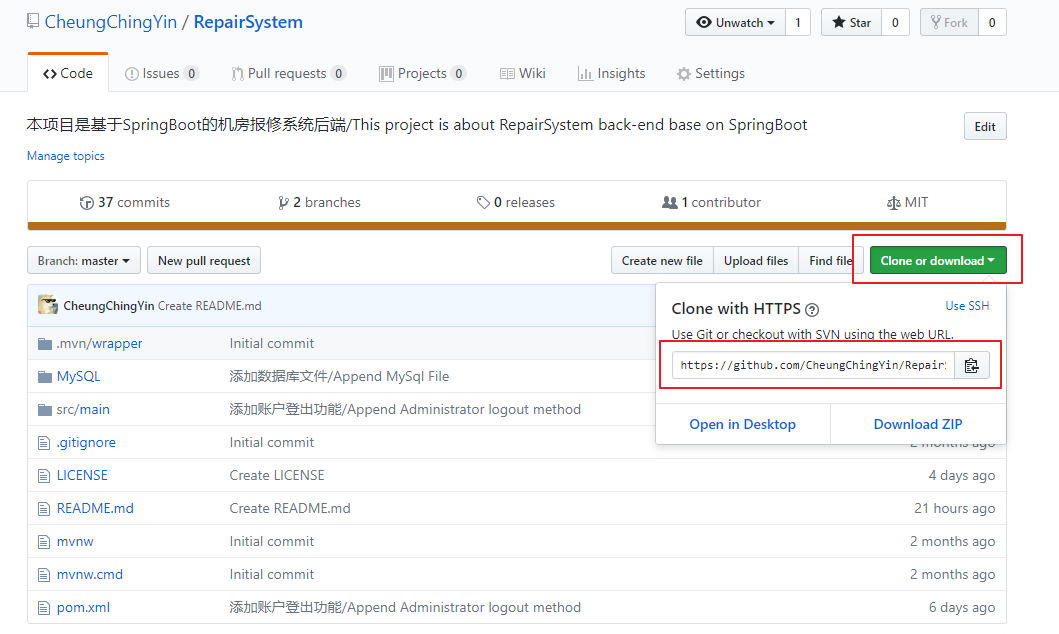Open the Unwatch dropdown

click(735, 22)
